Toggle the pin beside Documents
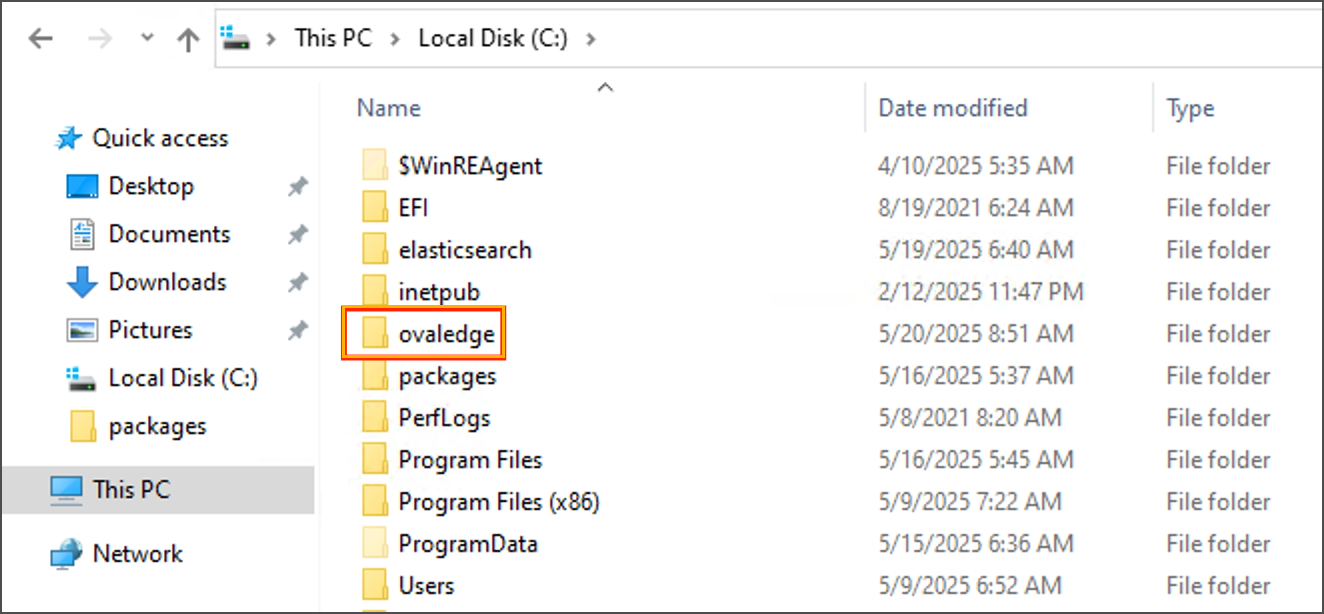Image resolution: width=1324 pixels, height=614 pixels. (x=297, y=235)
